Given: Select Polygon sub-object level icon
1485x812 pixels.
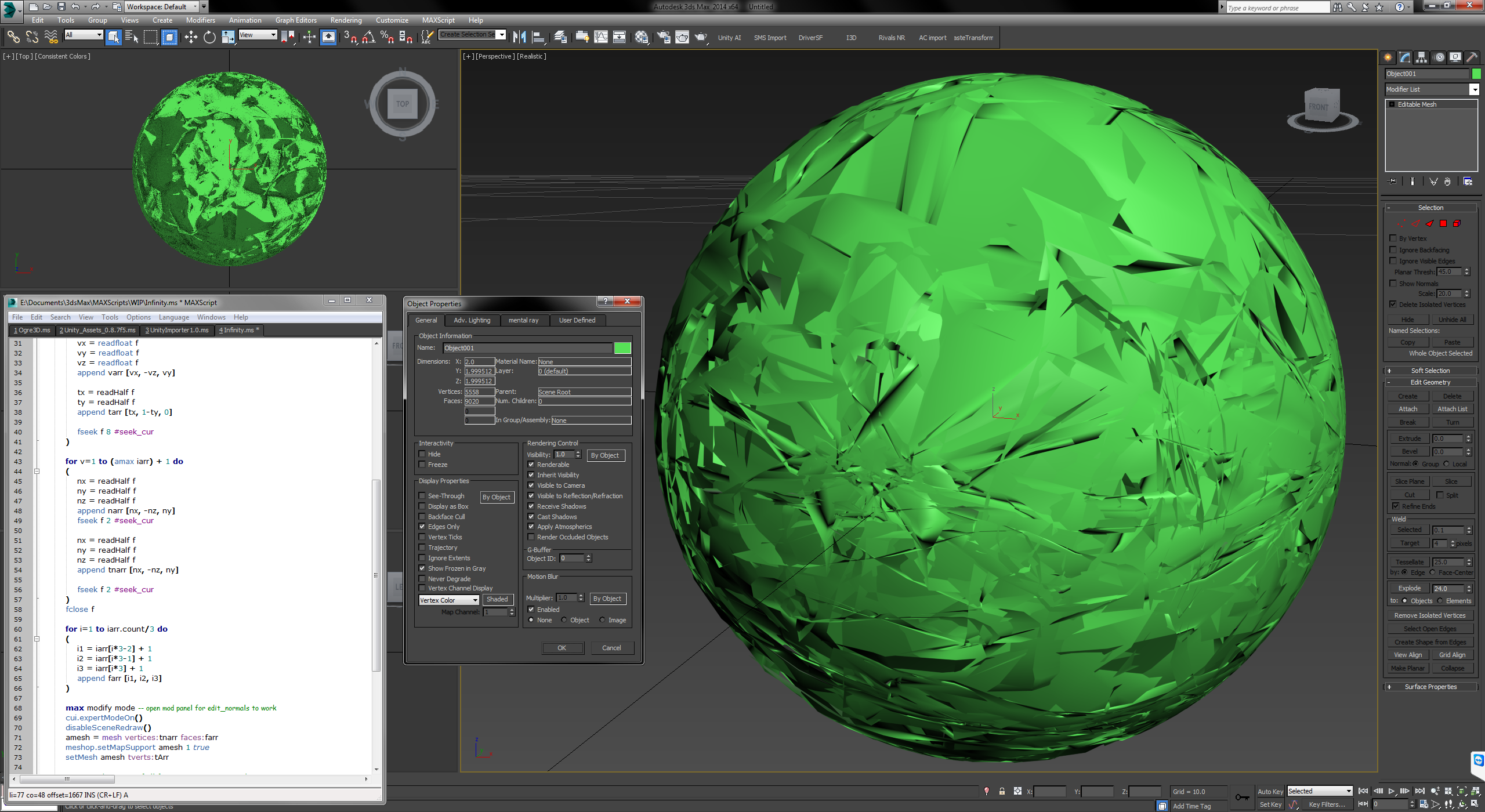Looking at the screenshot, I should click(1443, 223).
